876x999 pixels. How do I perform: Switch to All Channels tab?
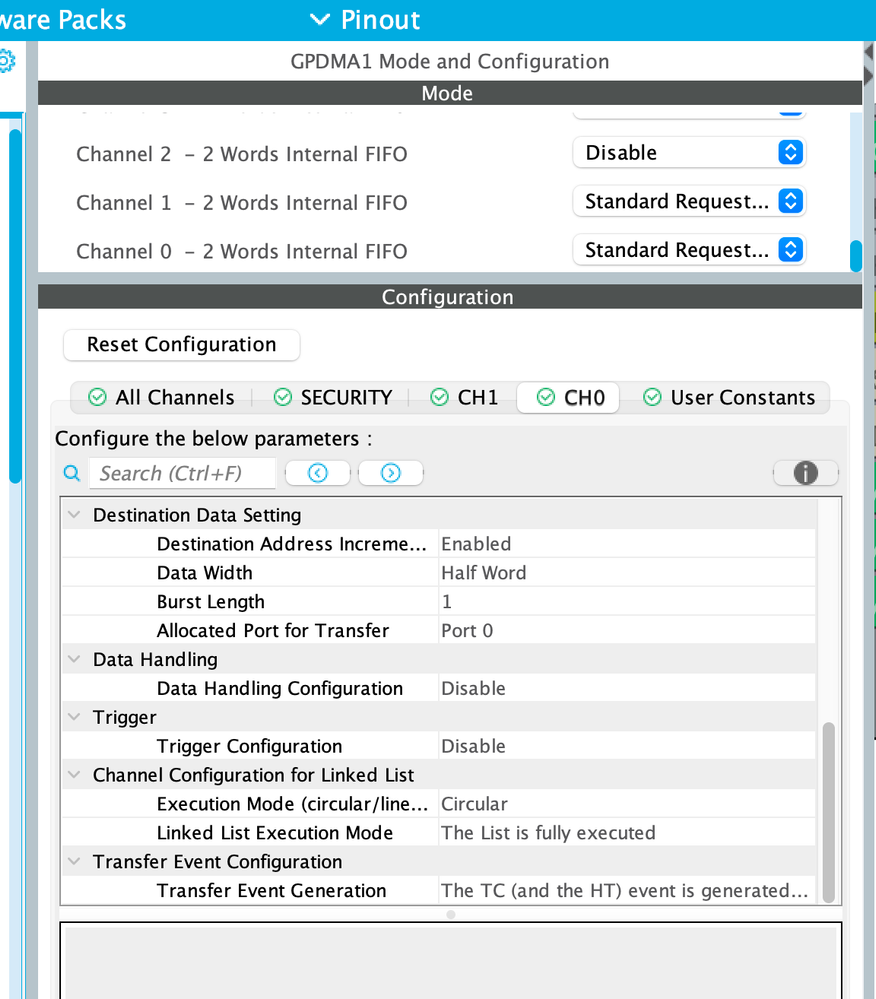point(161,398)
